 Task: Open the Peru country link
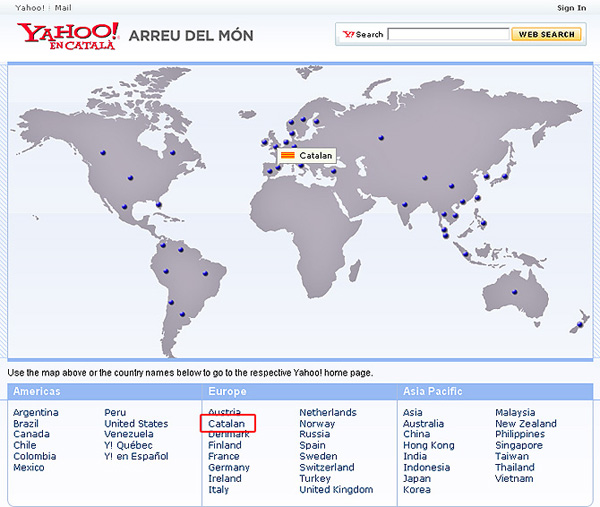pos(115,412)
